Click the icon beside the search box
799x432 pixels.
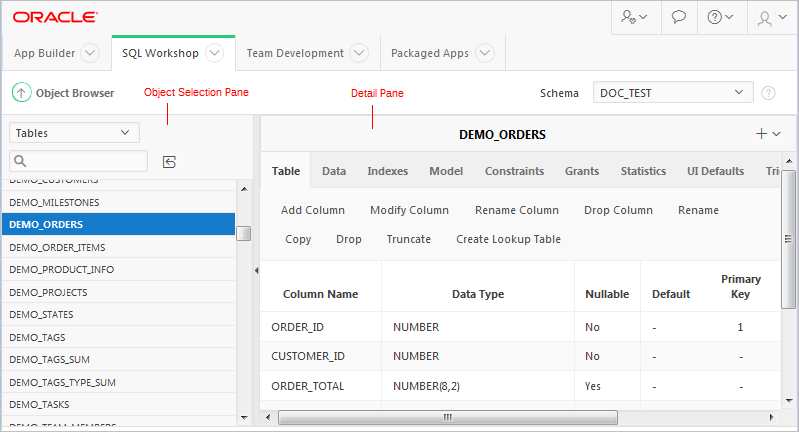(x=169, y=161)
